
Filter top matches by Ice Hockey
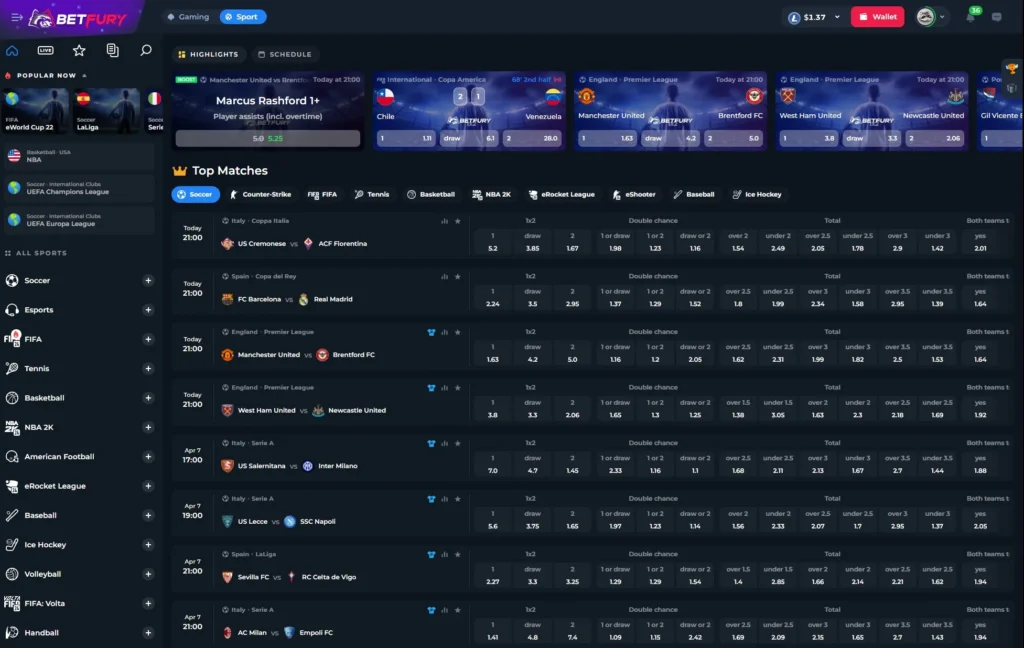(x=757, y=195)
